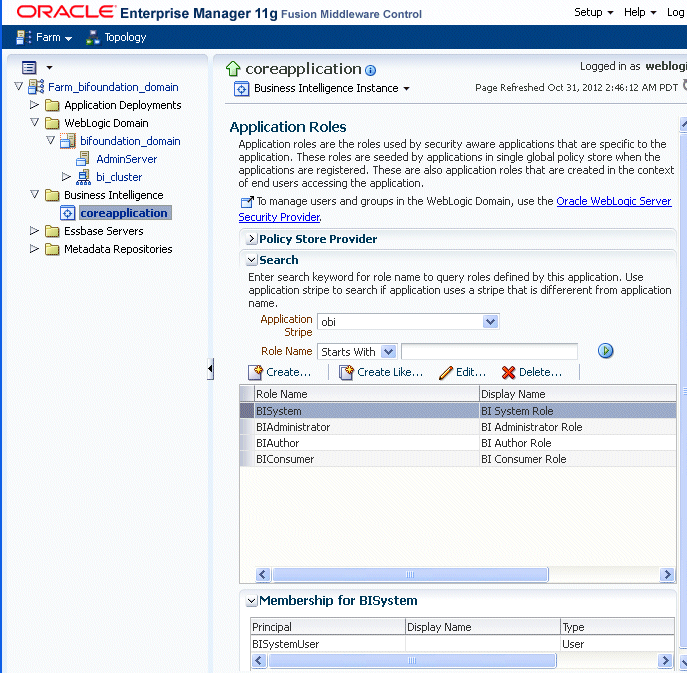Click the Display Name column header in roles table
Viewport: 687px width, 673px height.
(x=577, y=393)
